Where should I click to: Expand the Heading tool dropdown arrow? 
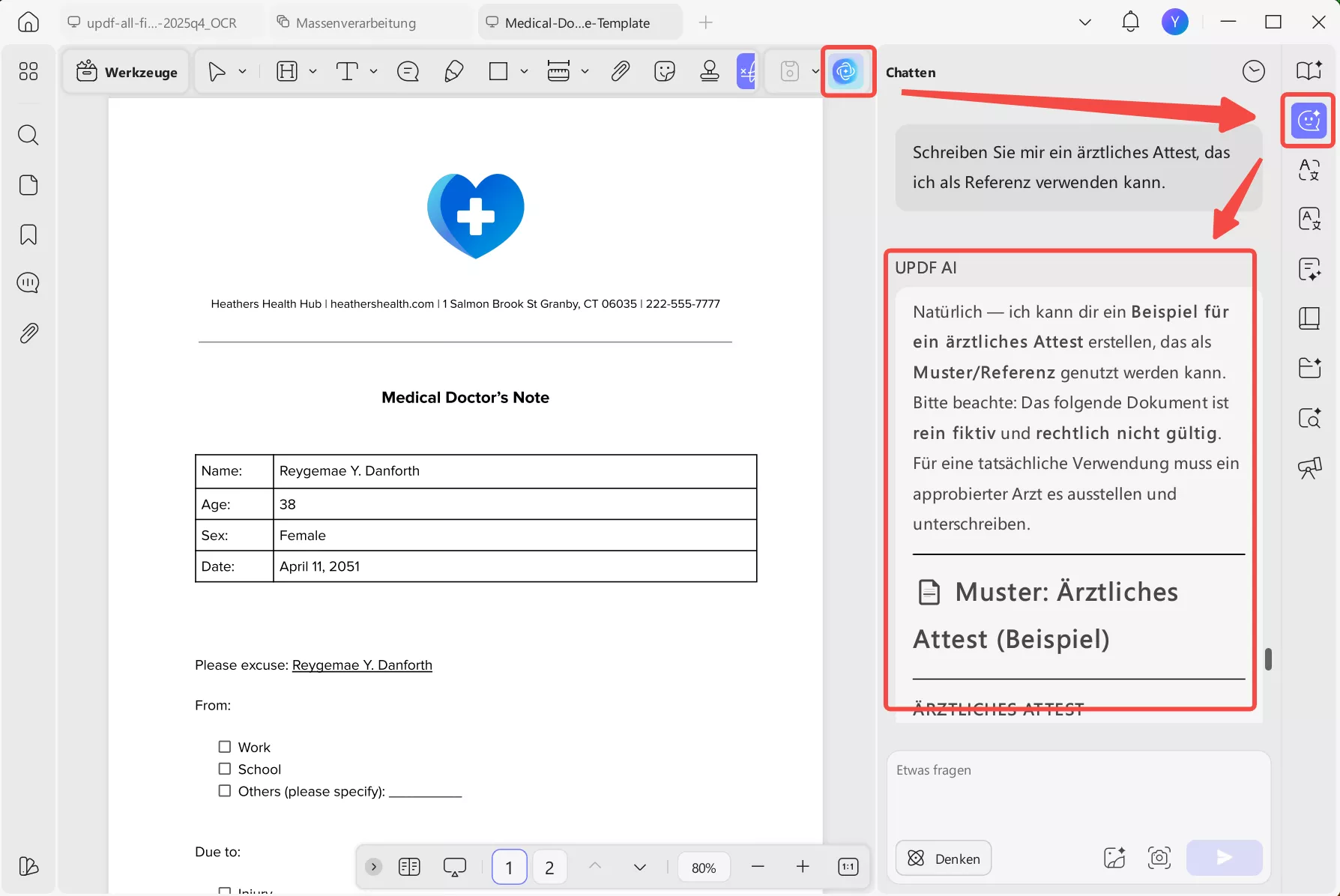click(313, 71)
